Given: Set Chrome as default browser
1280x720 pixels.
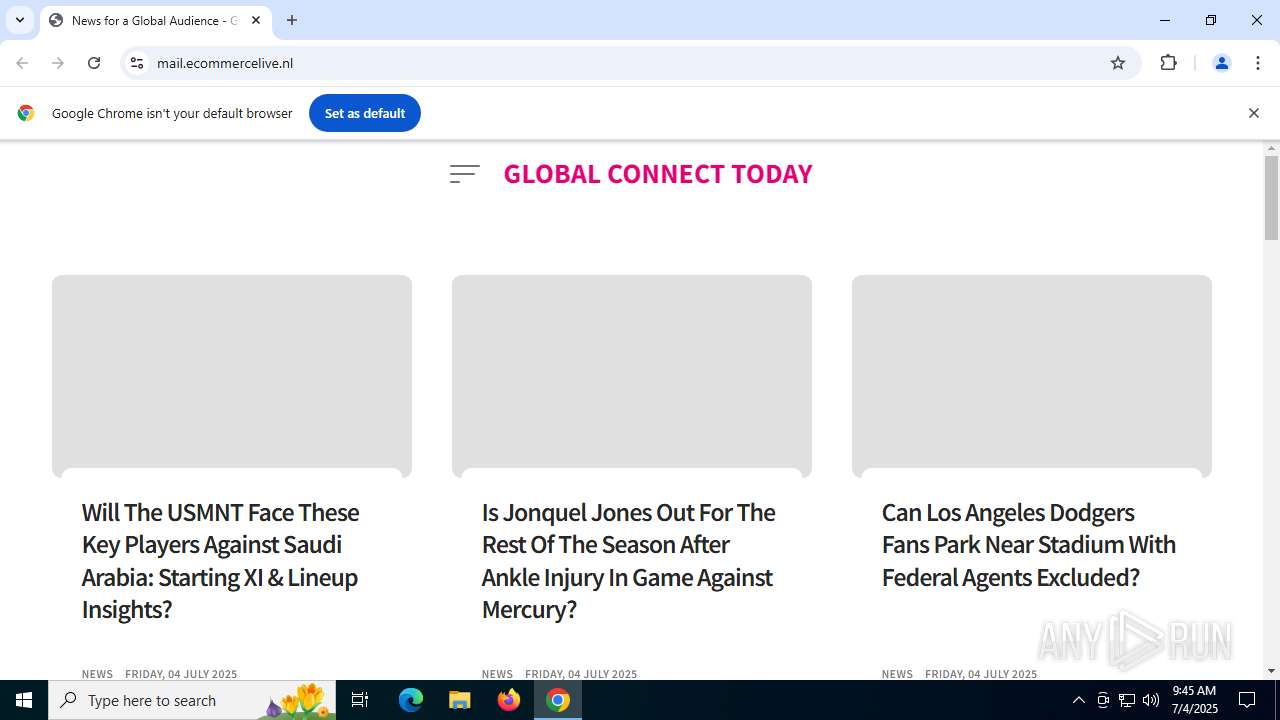Looking at the screenshot, I should pyautogui.click(x=365, y=113).
